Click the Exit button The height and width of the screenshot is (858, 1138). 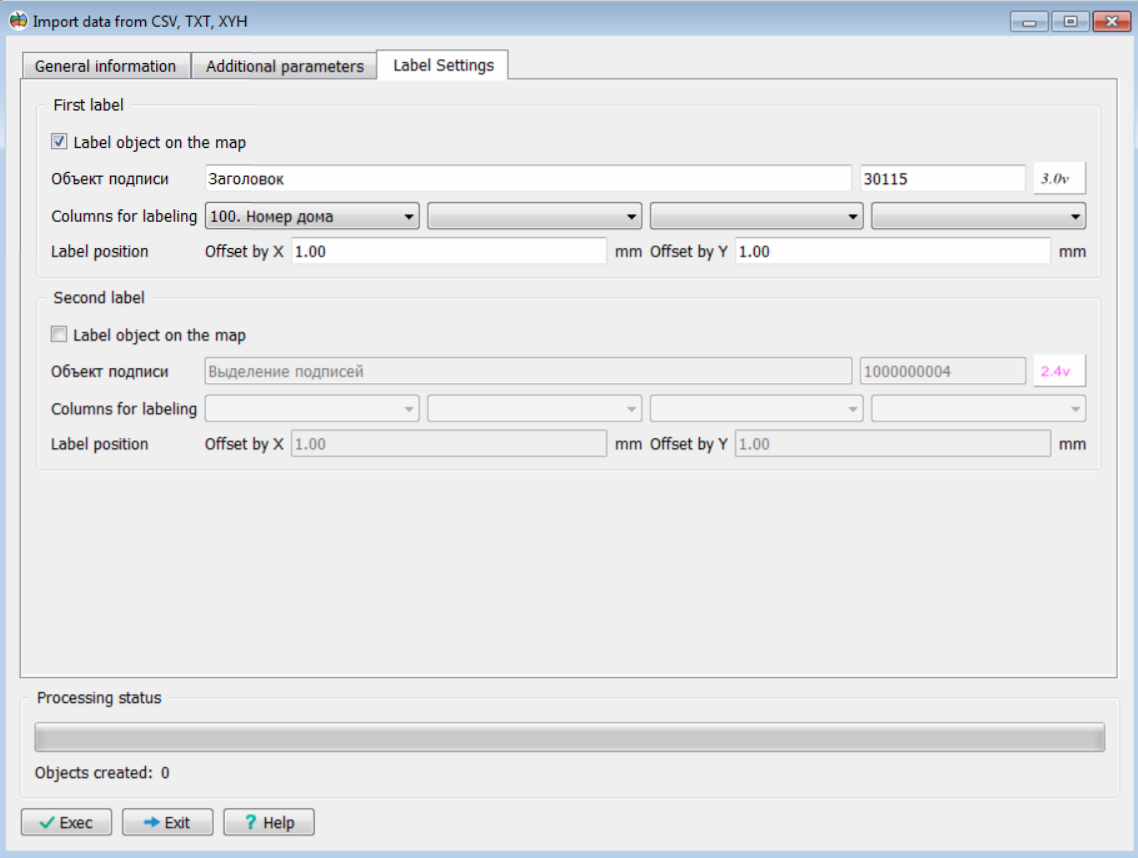pyautogui.click(x=168, y=822)
